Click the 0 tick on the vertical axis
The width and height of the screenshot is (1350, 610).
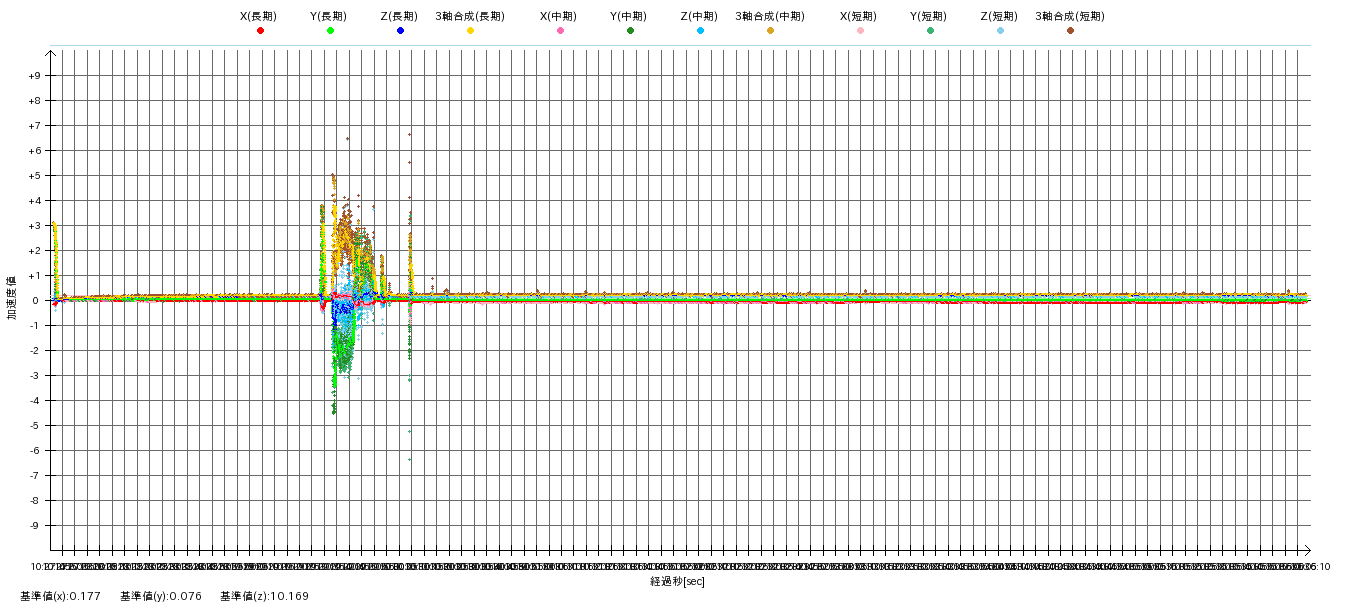coord(37,301)
